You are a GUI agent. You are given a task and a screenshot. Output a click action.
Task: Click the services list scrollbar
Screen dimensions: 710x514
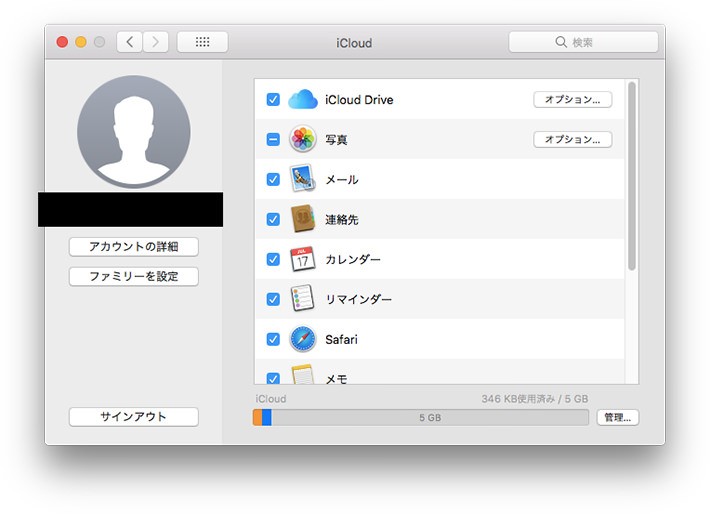632,176
